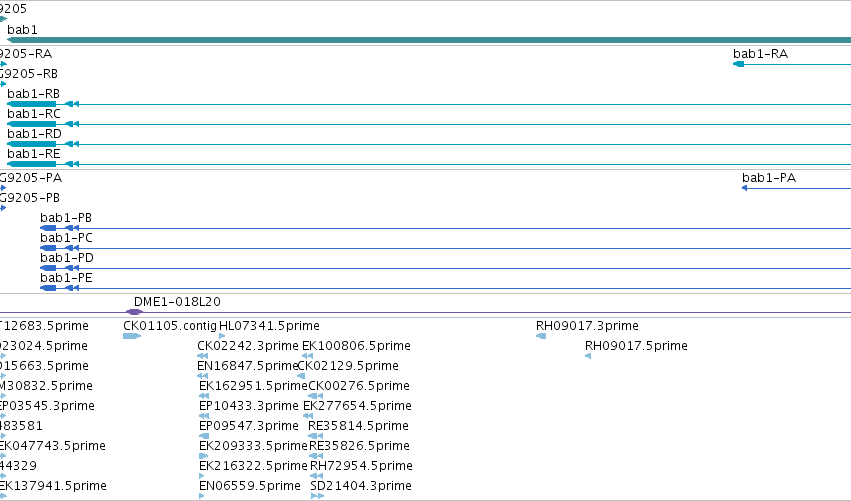This screenshot has width=851, height=501.
Task: Open the EP10433.3prime EST label
Action: [x=249, y=407]
